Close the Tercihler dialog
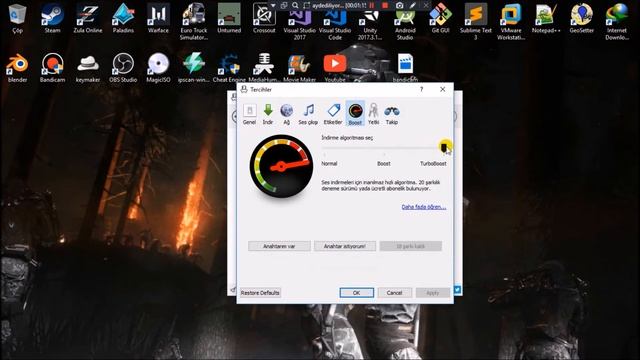The height and width of the screenshot is (360, 640). coord(442,89)
